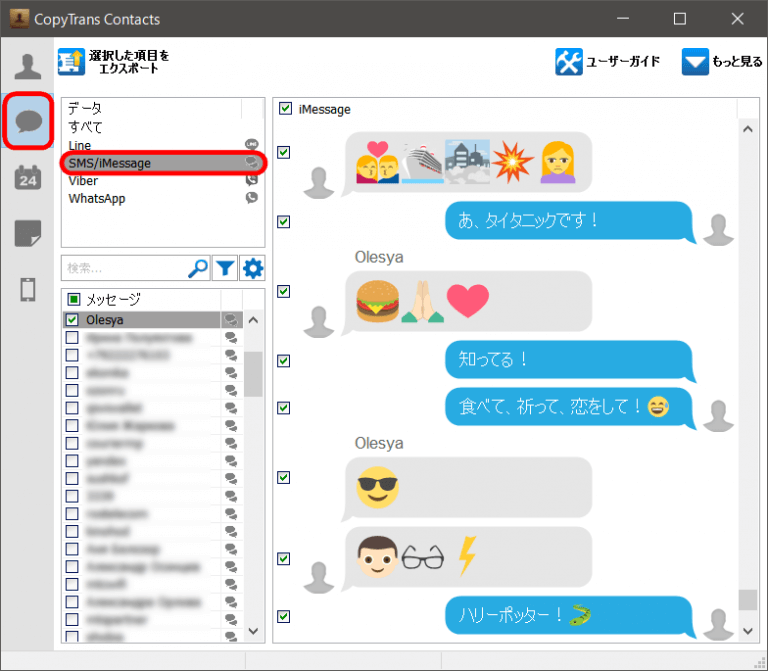
Task: Click the Line app icon
Action: coord(252,144)
